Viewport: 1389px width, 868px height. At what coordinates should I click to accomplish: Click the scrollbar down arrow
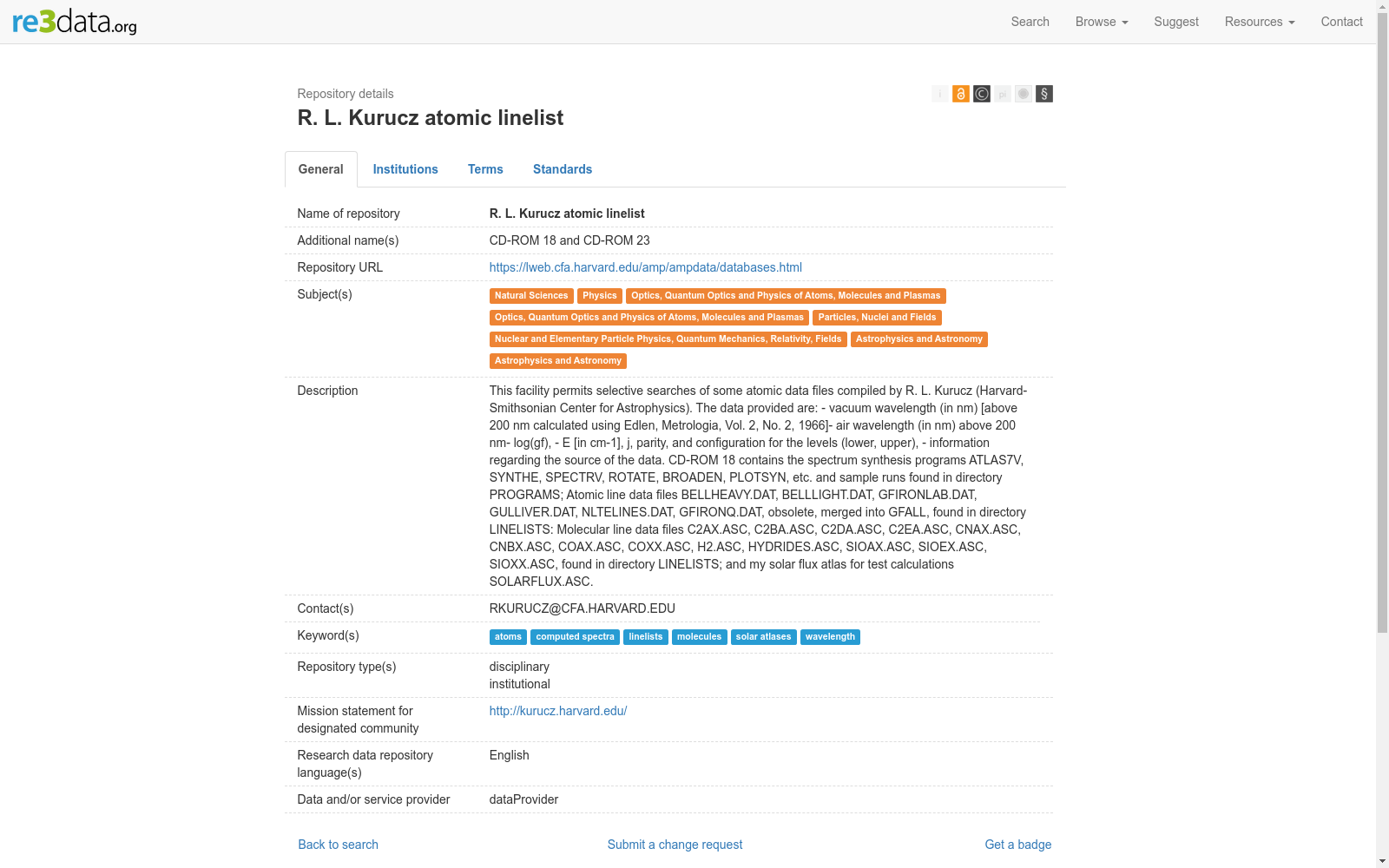coord(1382,861)
